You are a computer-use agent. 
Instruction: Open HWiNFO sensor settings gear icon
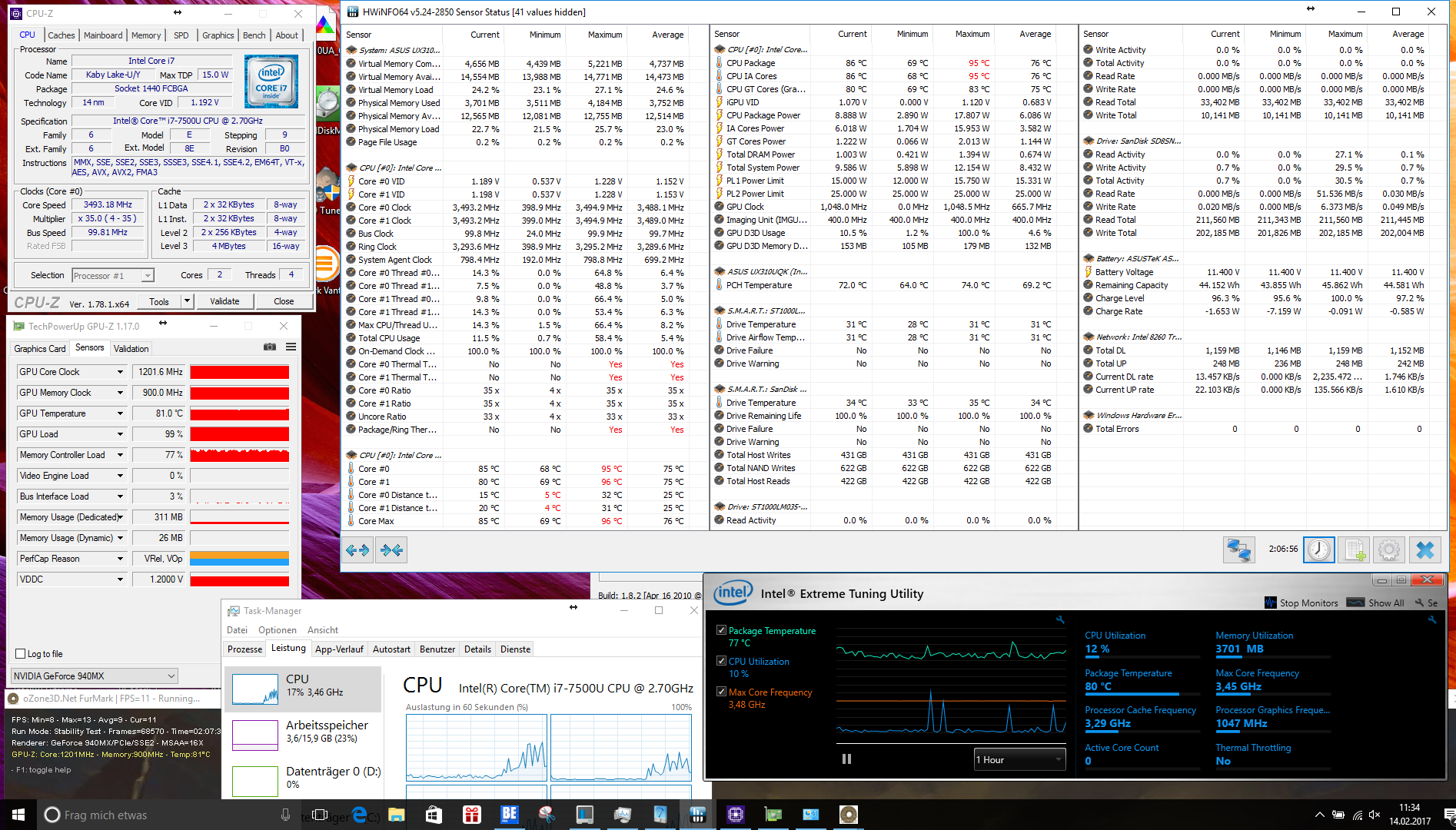1388,549
